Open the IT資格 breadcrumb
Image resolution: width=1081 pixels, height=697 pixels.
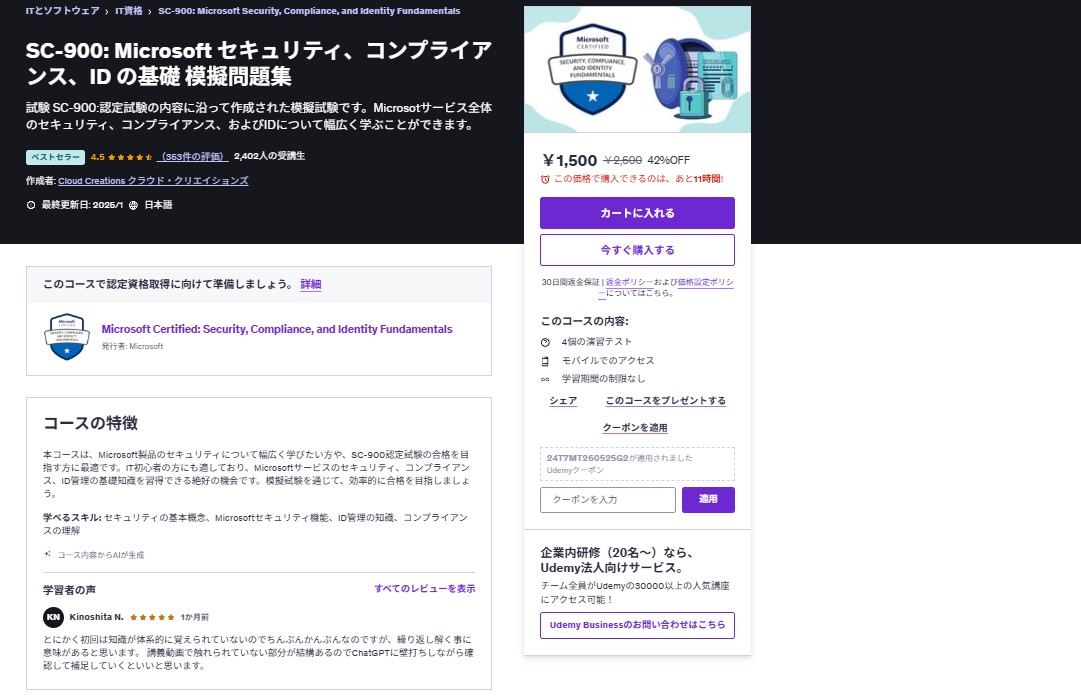pyautogui.click(x=129, y=11)
